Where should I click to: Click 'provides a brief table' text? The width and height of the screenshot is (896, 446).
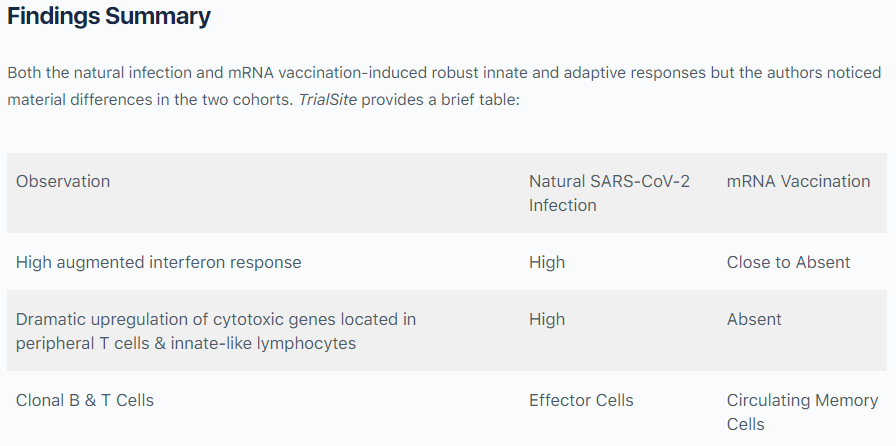pyautogui.click(x=441, y=99)
